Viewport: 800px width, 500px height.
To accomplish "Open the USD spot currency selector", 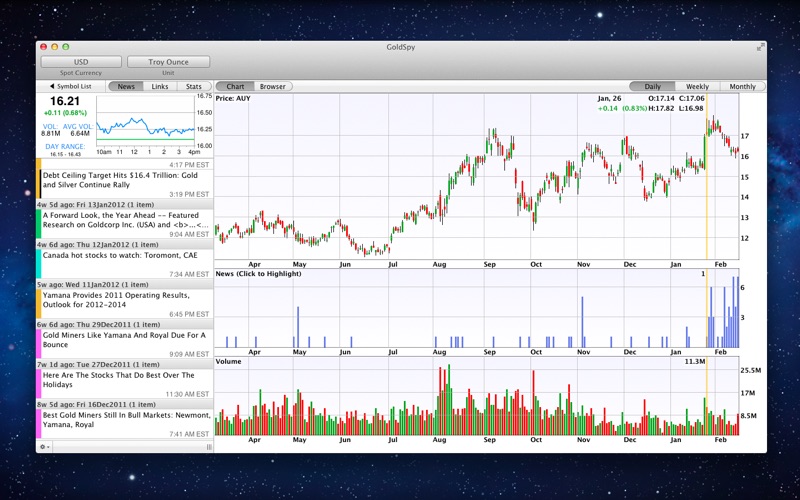I will click(81, 62).
